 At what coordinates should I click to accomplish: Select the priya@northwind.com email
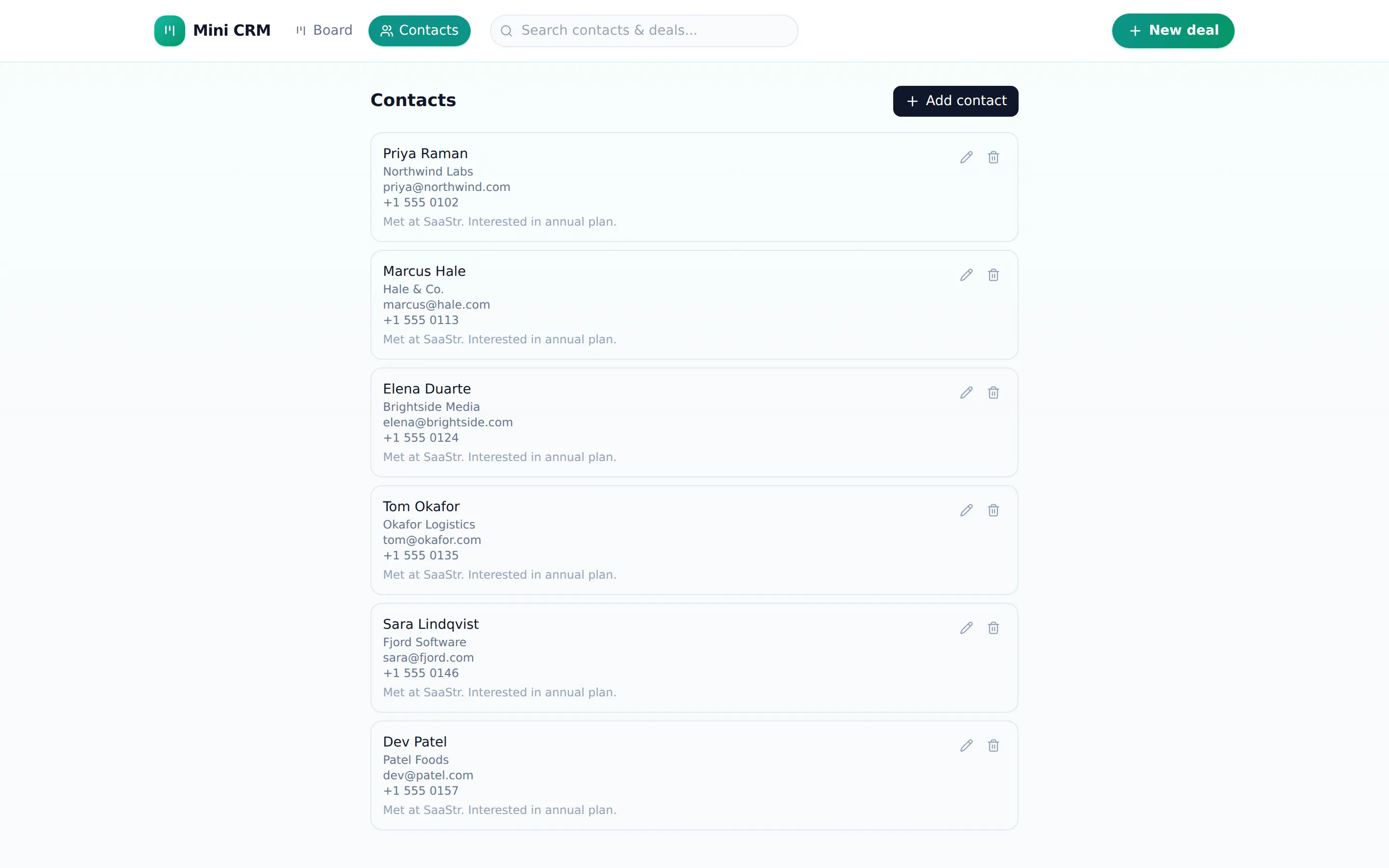coord(447,187)
